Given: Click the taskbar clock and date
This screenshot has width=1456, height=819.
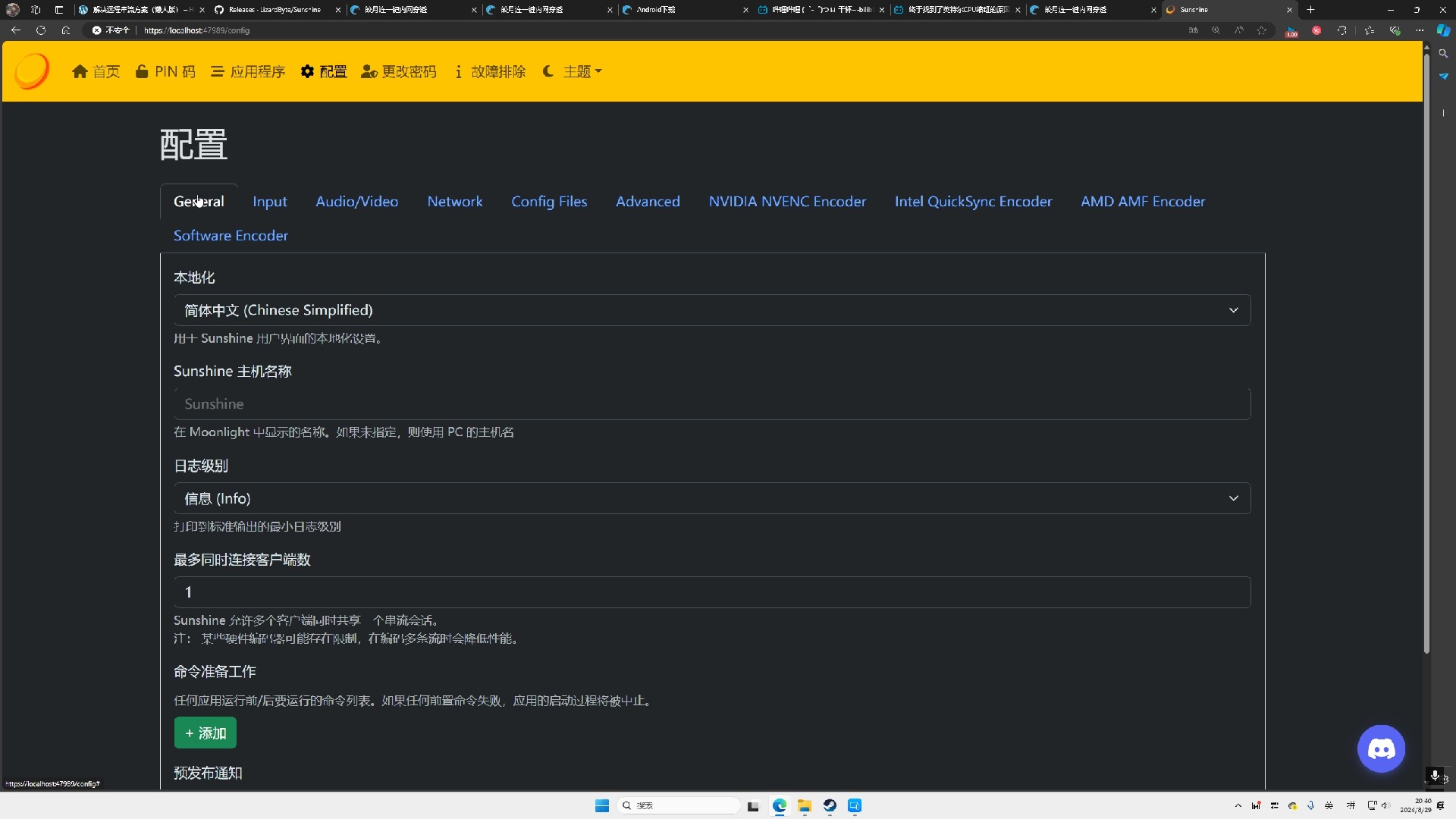Looking at the screenshot, I should (1415, 805).
